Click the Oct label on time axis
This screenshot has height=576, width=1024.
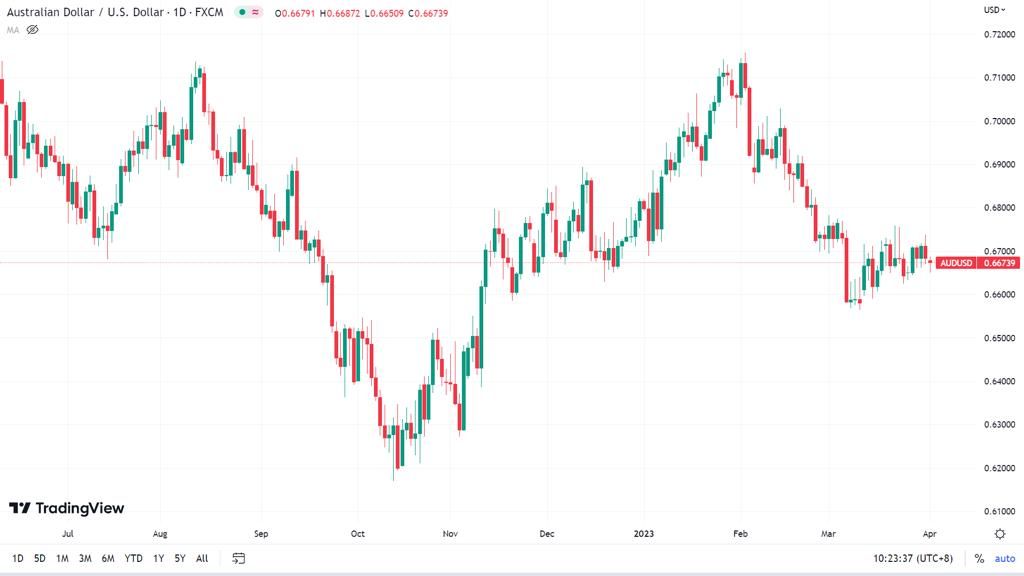pyautogui.click(x=358, y=534)
